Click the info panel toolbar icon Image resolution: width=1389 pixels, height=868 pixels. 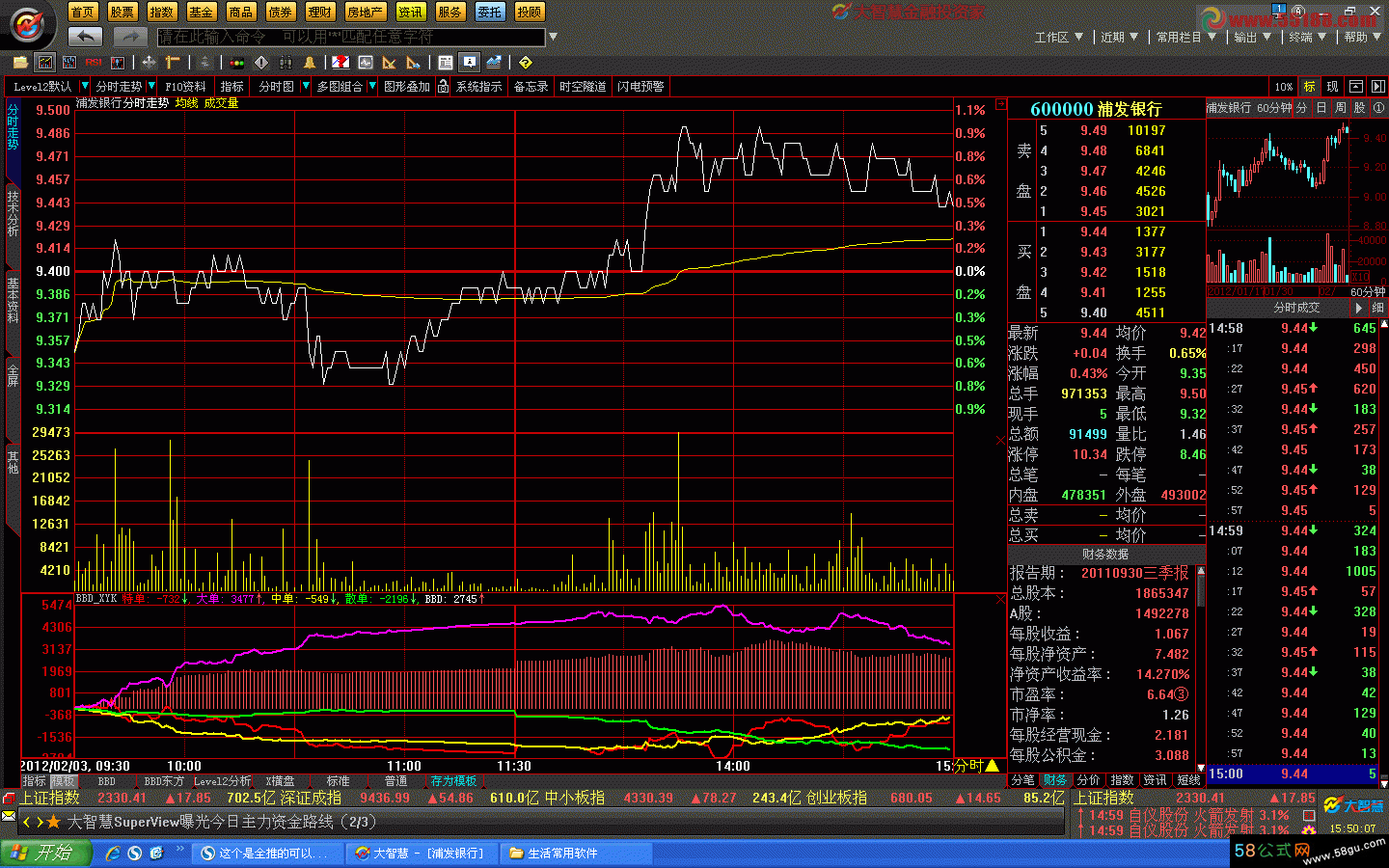coord(469,63)
